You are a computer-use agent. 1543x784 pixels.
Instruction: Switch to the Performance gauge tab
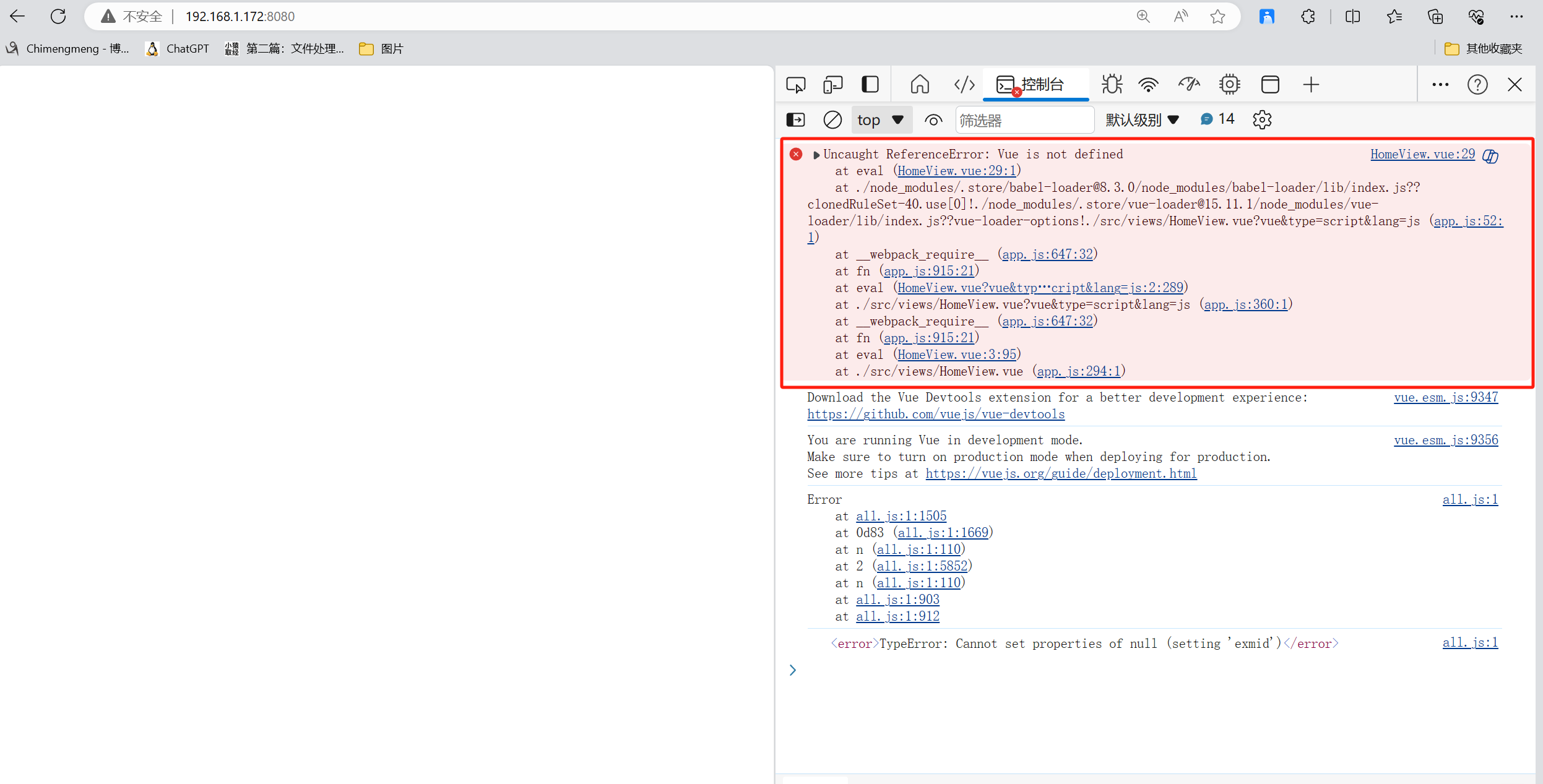point(1189,84)
